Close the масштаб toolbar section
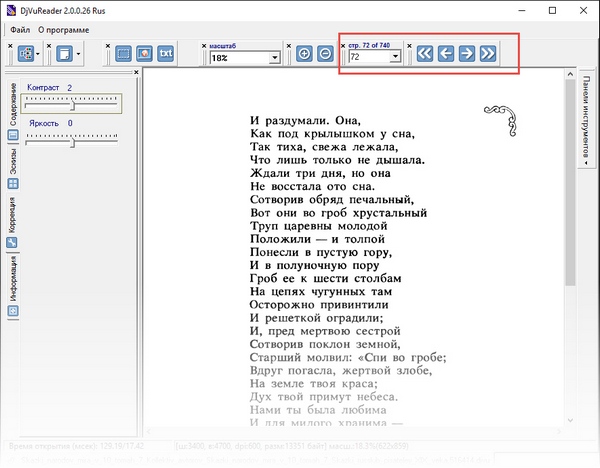 [x=204, y=46]
